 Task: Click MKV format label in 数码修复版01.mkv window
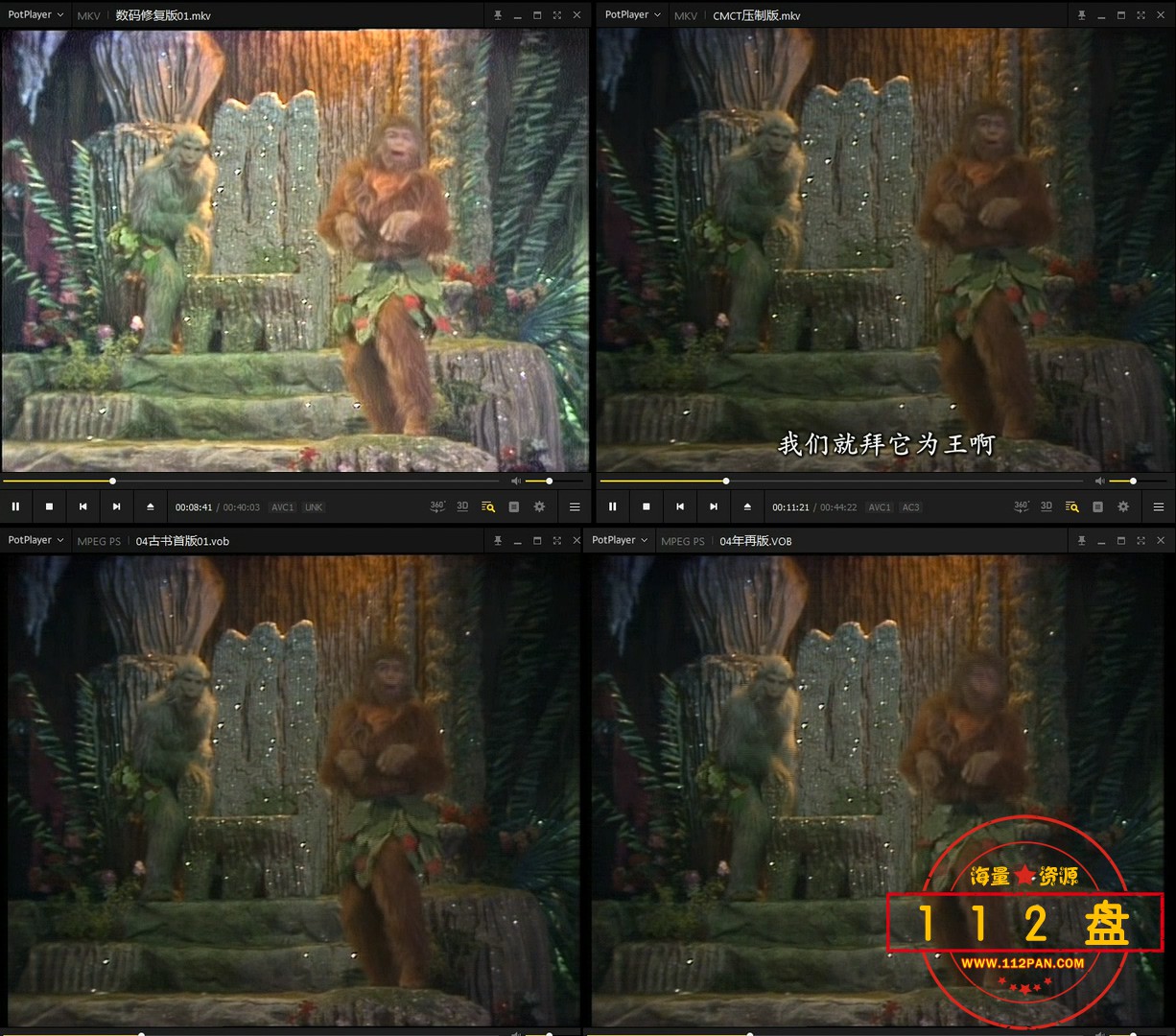[x=88, y=16]
